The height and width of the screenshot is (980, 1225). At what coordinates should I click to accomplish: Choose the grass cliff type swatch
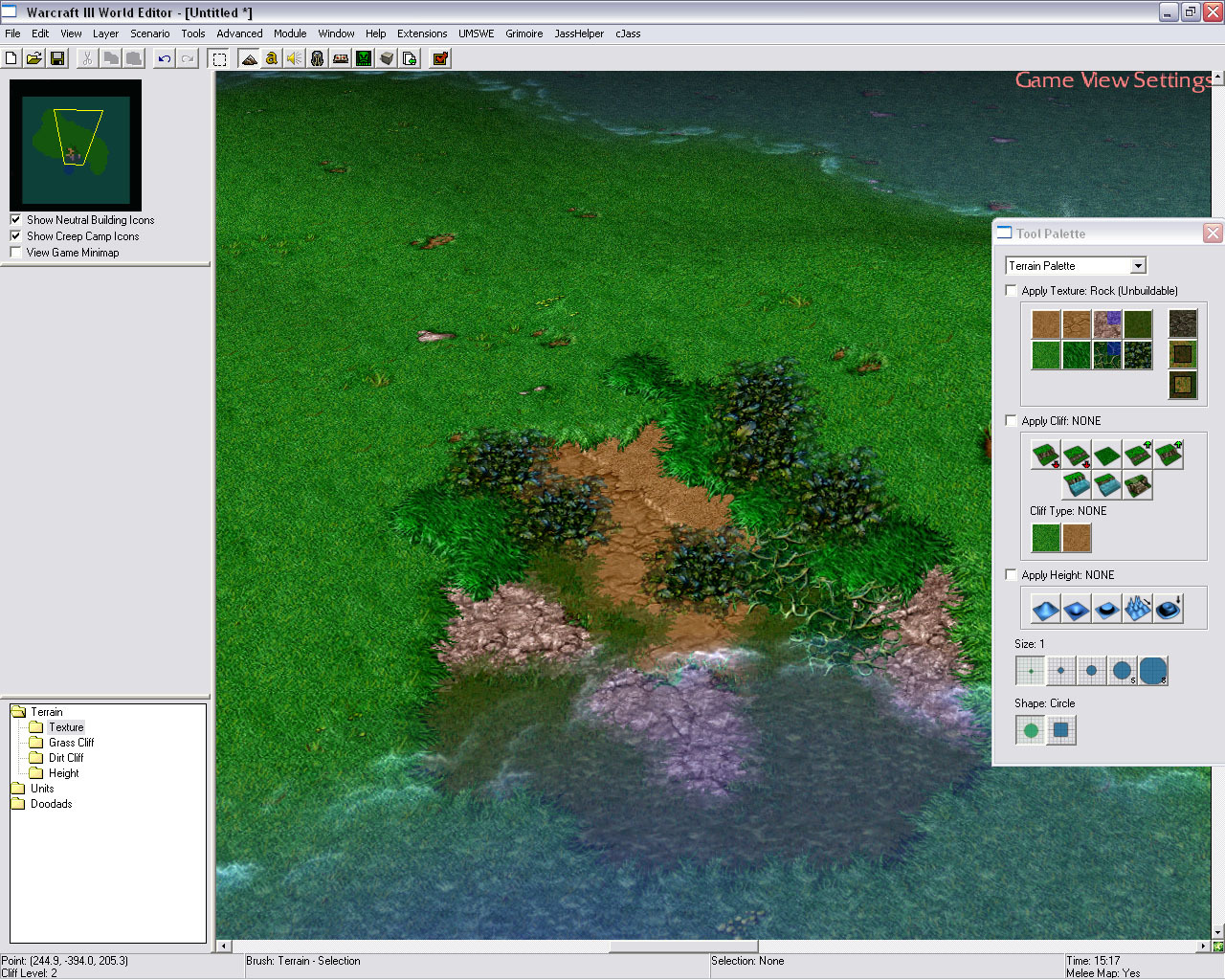tap(1046, 538)
